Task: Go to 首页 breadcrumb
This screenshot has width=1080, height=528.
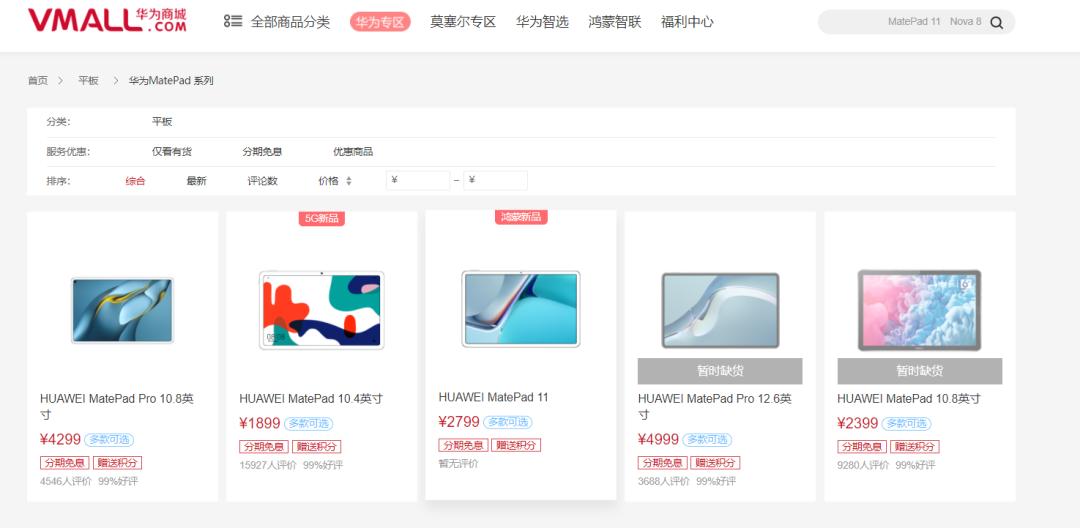Action: point(38,81)
